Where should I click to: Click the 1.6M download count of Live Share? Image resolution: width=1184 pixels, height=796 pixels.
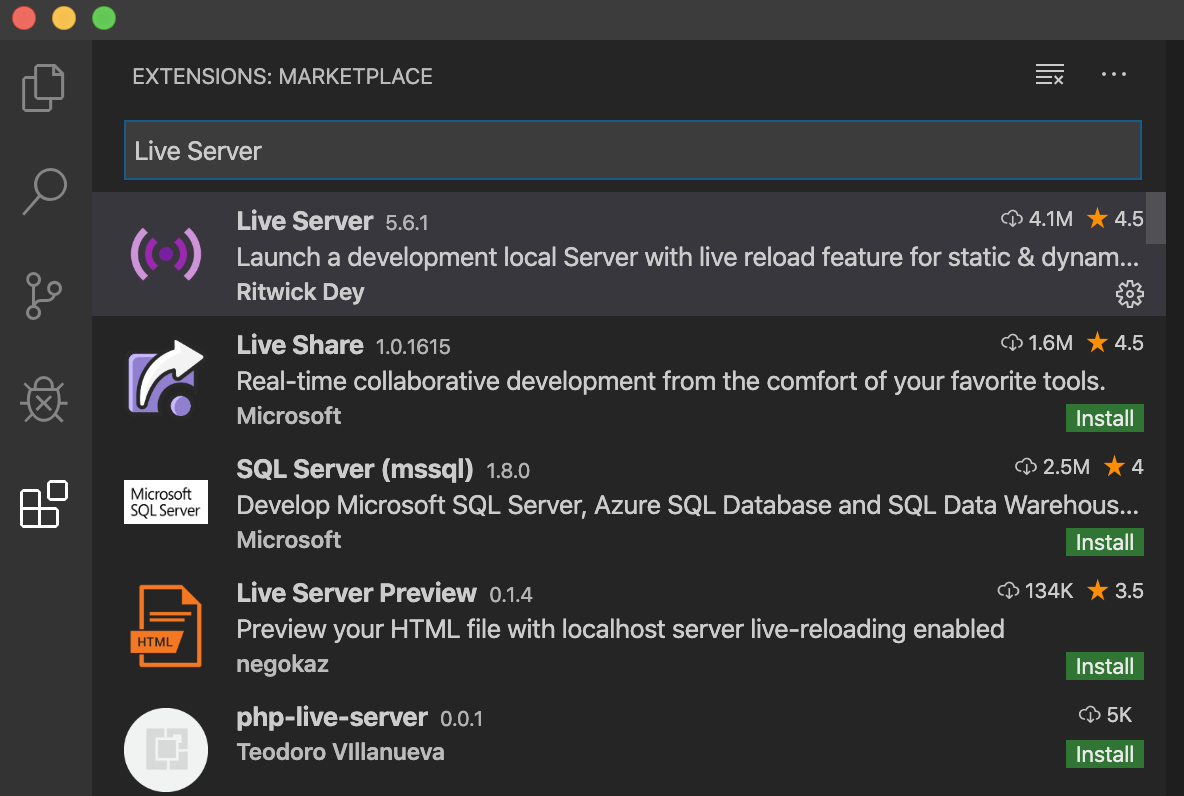(x=1037, y=343)
